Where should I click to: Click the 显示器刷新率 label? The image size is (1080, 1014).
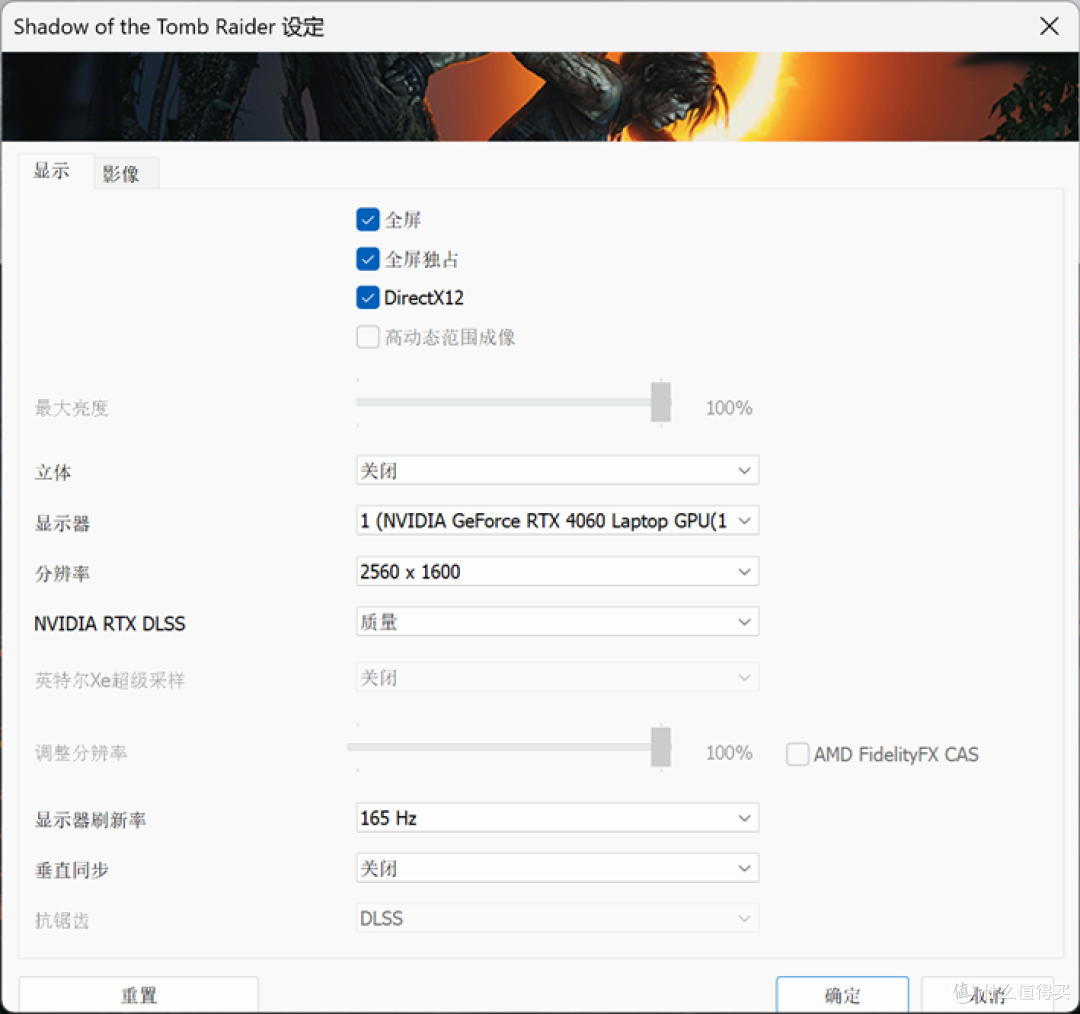pos(90,820)
